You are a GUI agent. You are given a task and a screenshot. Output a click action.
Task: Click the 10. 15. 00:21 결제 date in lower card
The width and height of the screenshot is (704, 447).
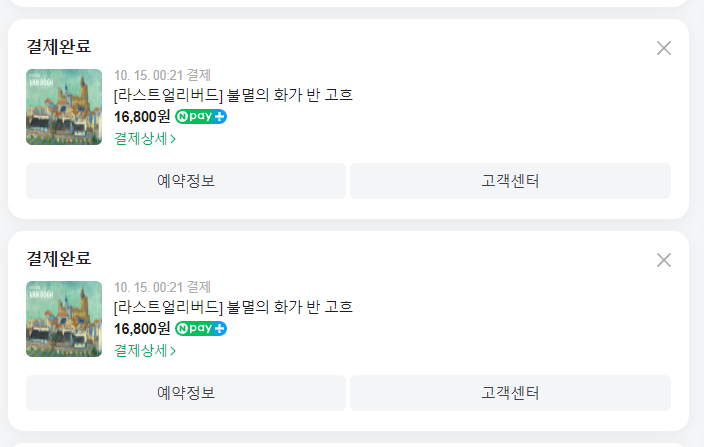[x=162, y=287]
